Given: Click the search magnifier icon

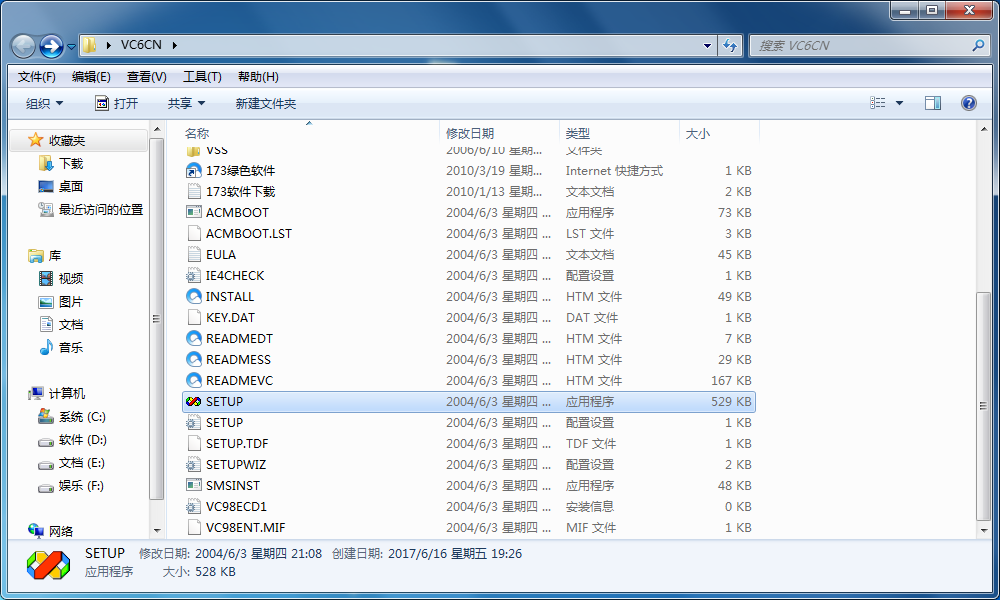Looking at the screenshot, I should tap(978, 45).
